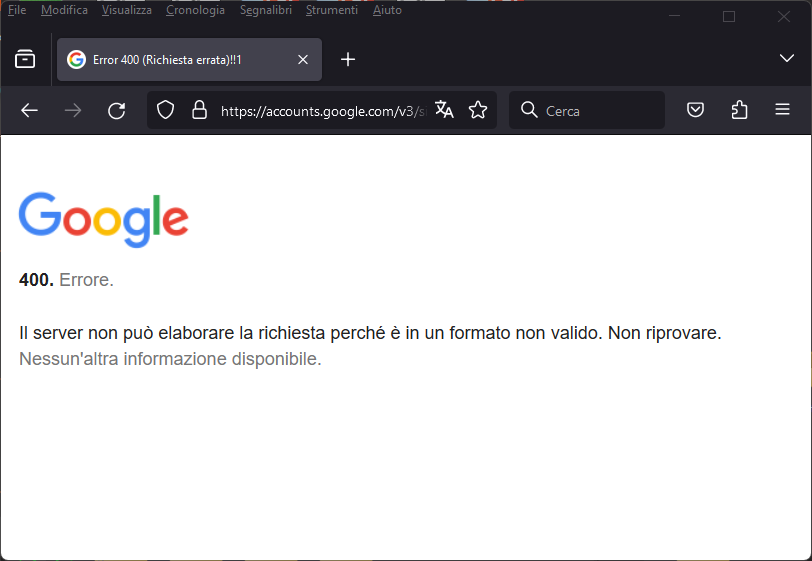The height and width of the screenshot is (561, 812).
Task: Close the Firefox window
Action: 784,17
